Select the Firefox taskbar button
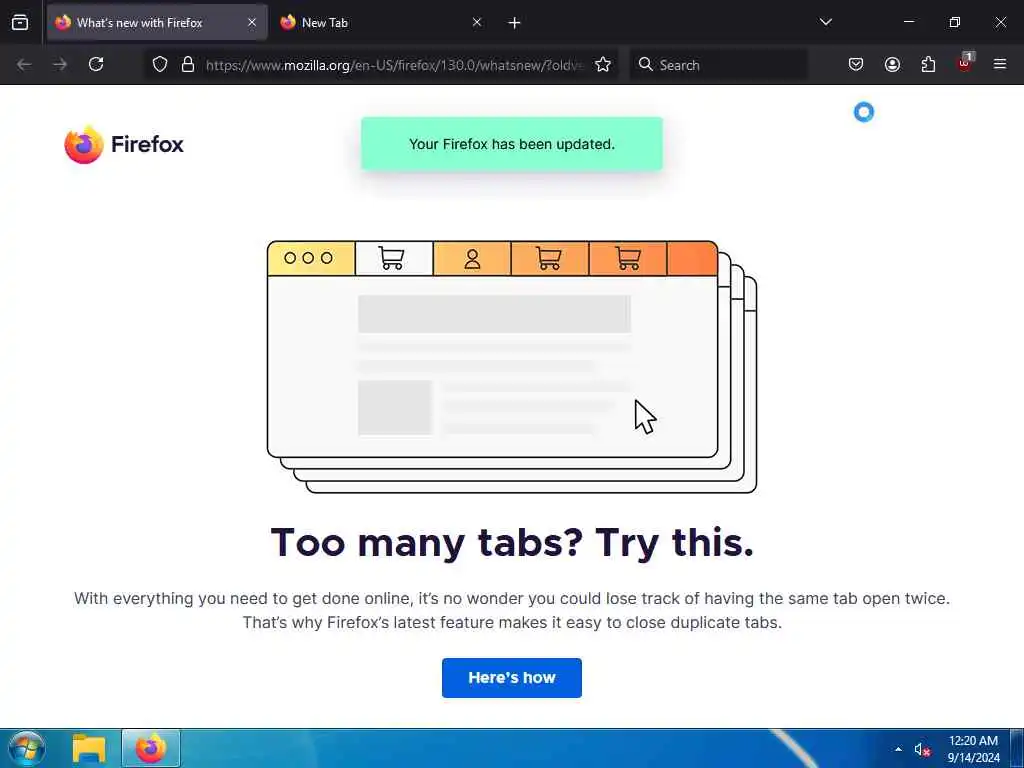Viewport: 1024px width, 768px height. click(151, 748)
